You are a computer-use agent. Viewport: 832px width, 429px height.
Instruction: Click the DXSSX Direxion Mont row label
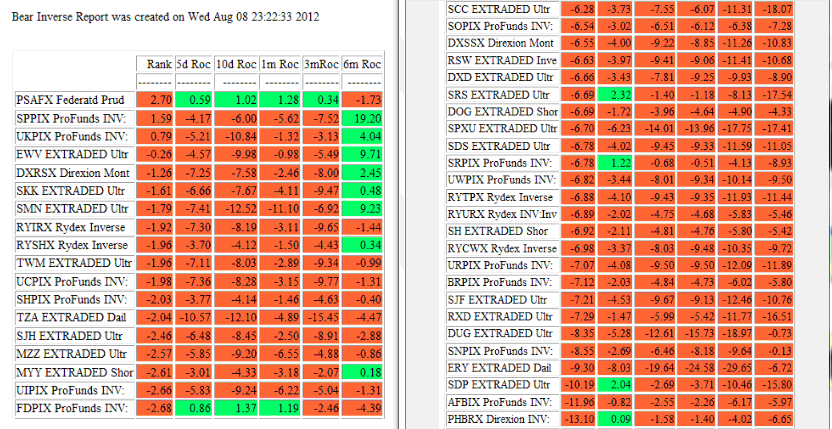coord(502,43)
